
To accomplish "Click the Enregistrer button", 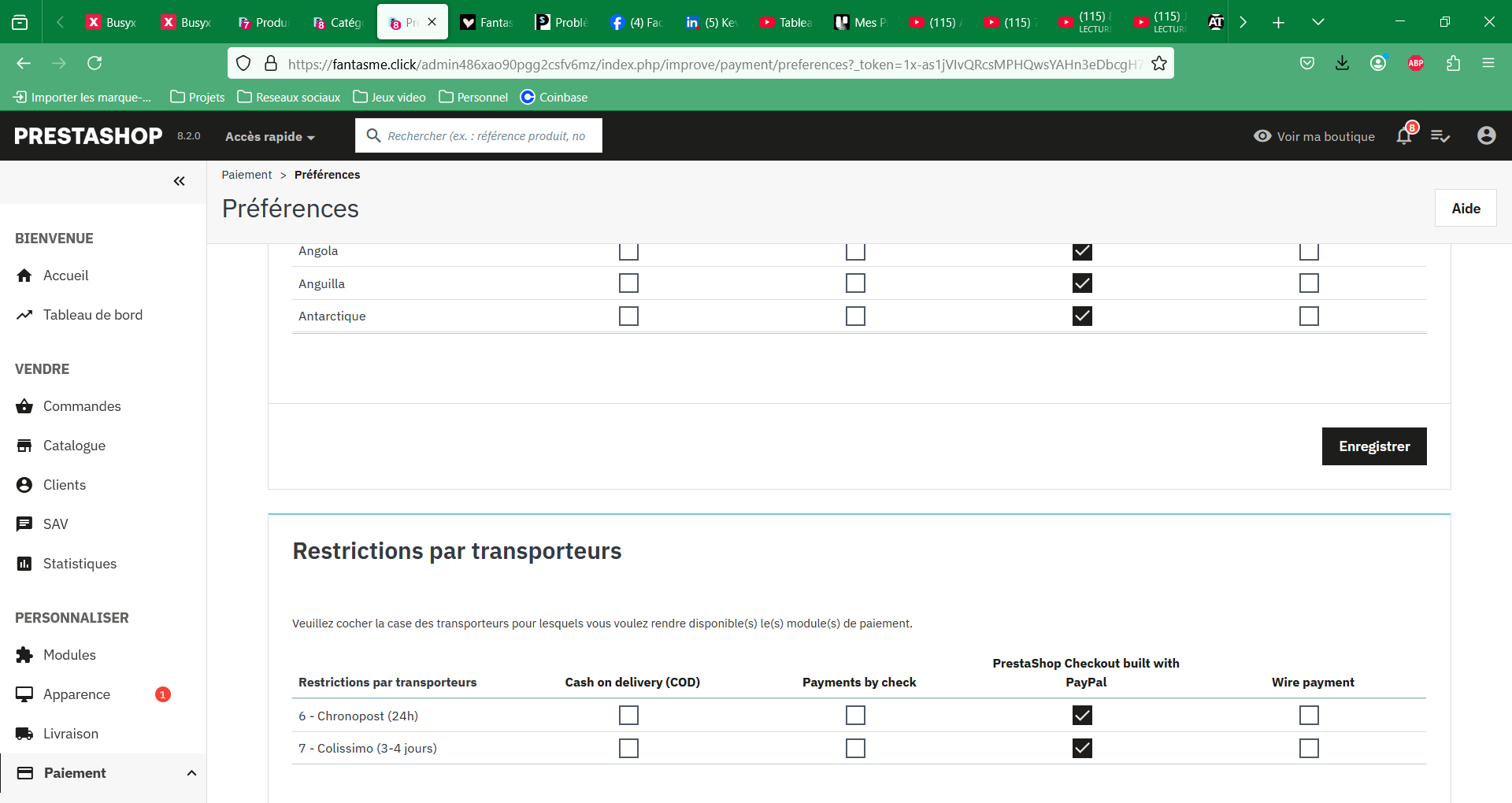I will (x=1374, y=446).
